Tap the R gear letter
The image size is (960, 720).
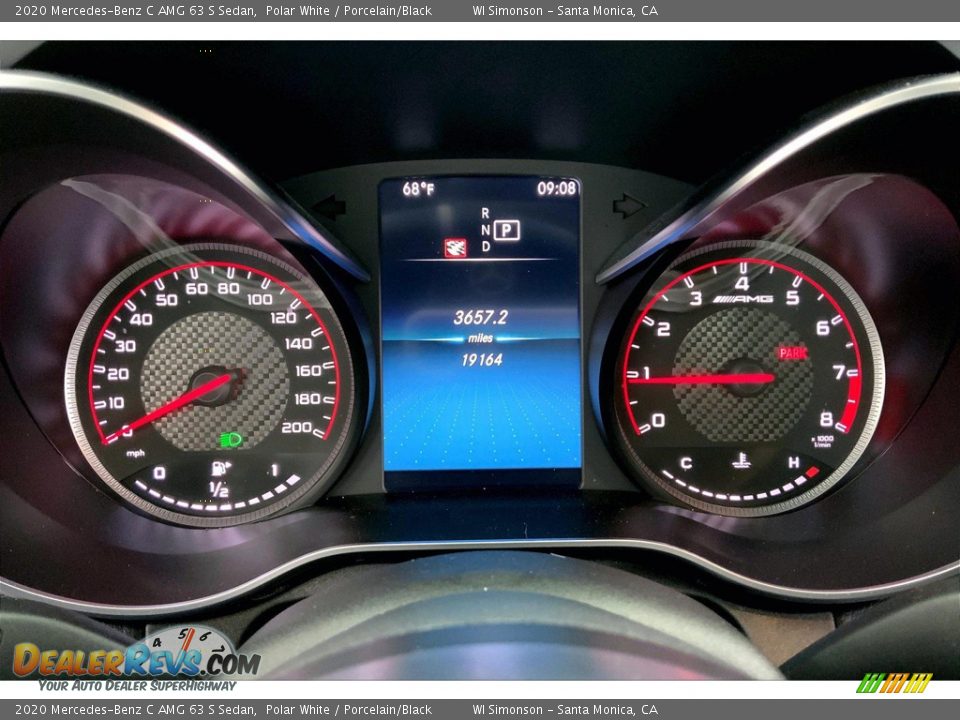[x=486, y=213]
